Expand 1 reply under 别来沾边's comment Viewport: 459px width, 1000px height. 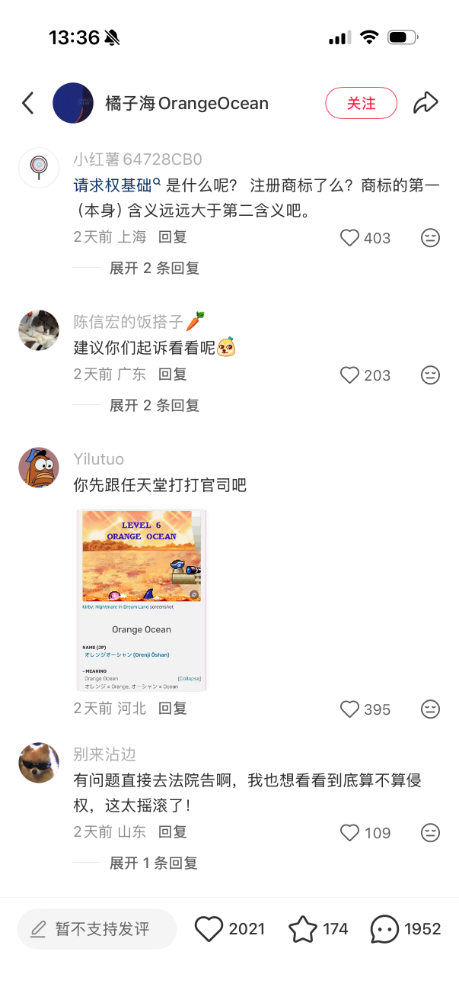(x=153, y=864)
